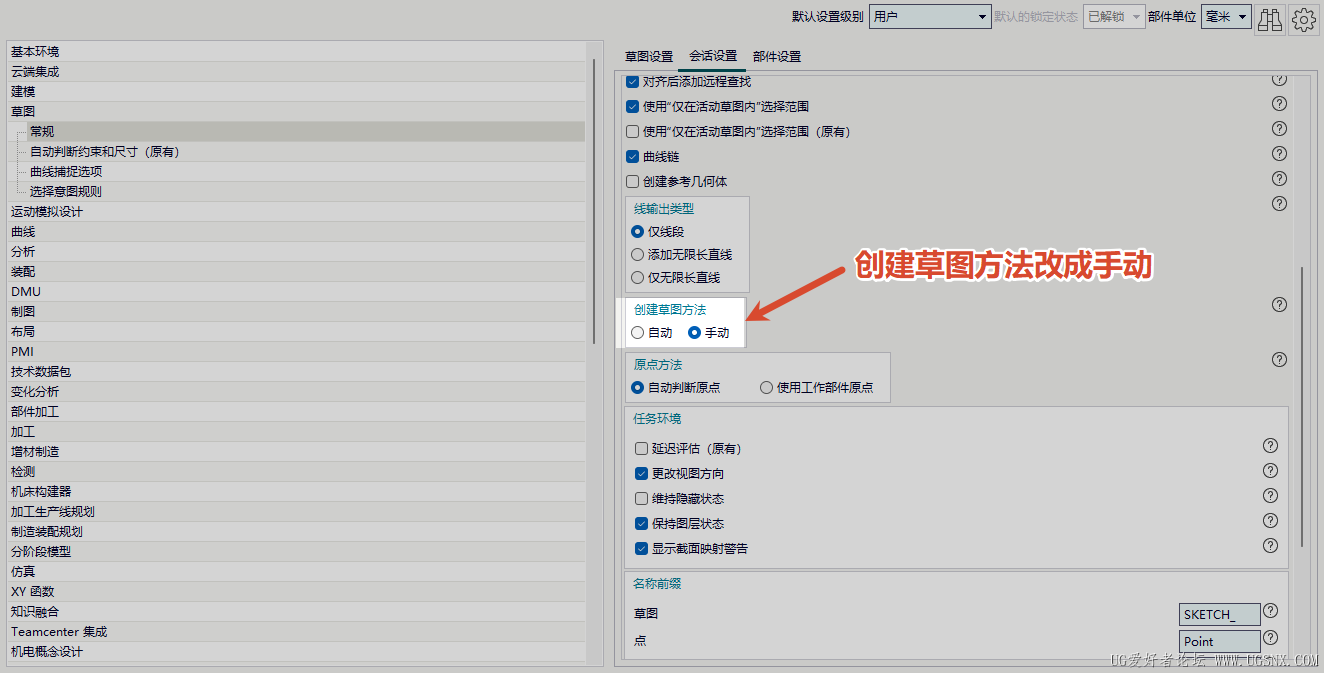Viewport: 1324px width, 673px height.
Task: Uncheck 使用"仅在活动草图内"选择范围
Action: pos(632,106)
